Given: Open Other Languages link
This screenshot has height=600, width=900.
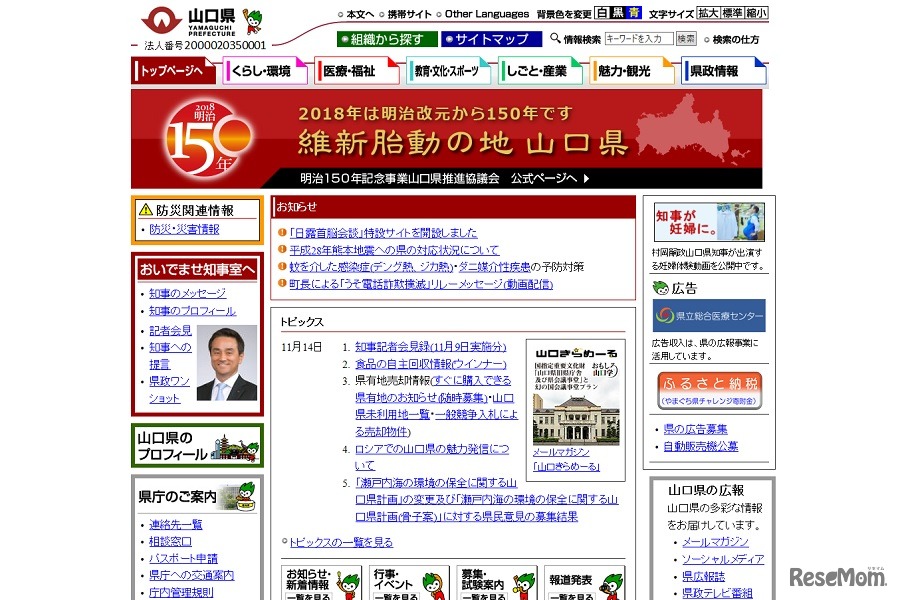Looking at the screenshot, I should (487, 14).
